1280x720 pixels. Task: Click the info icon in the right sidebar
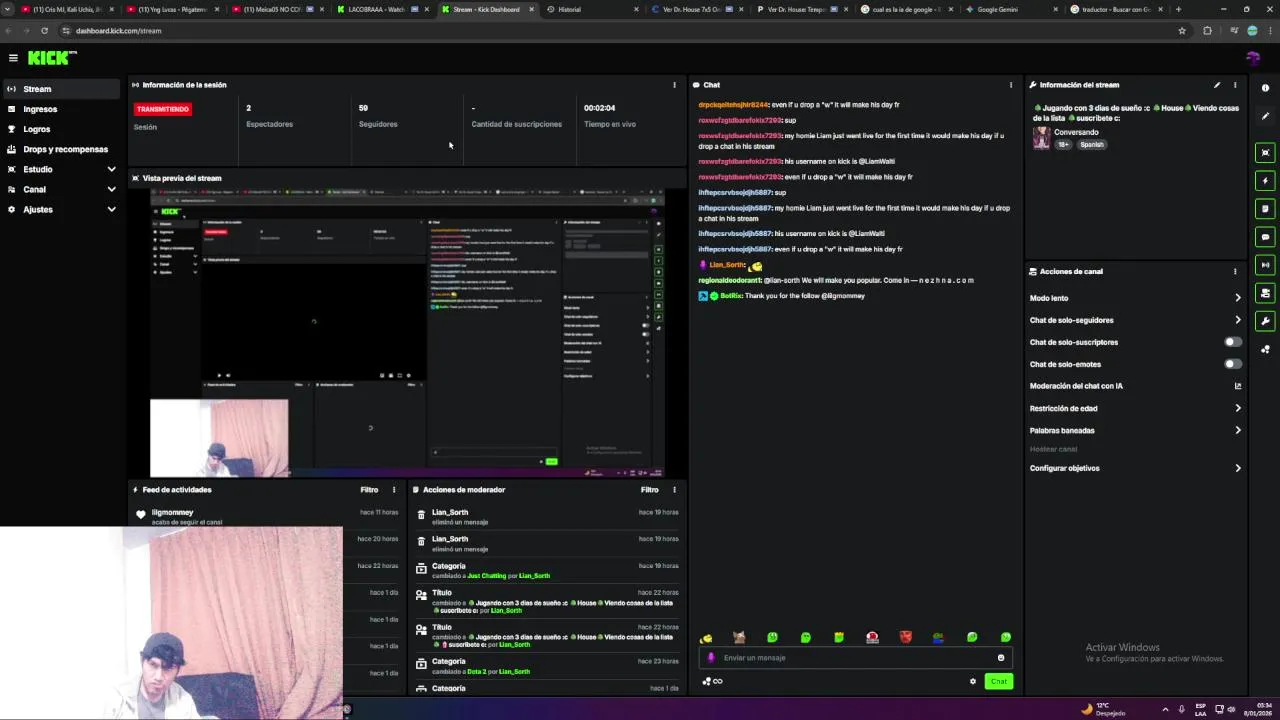(1265, 88)
